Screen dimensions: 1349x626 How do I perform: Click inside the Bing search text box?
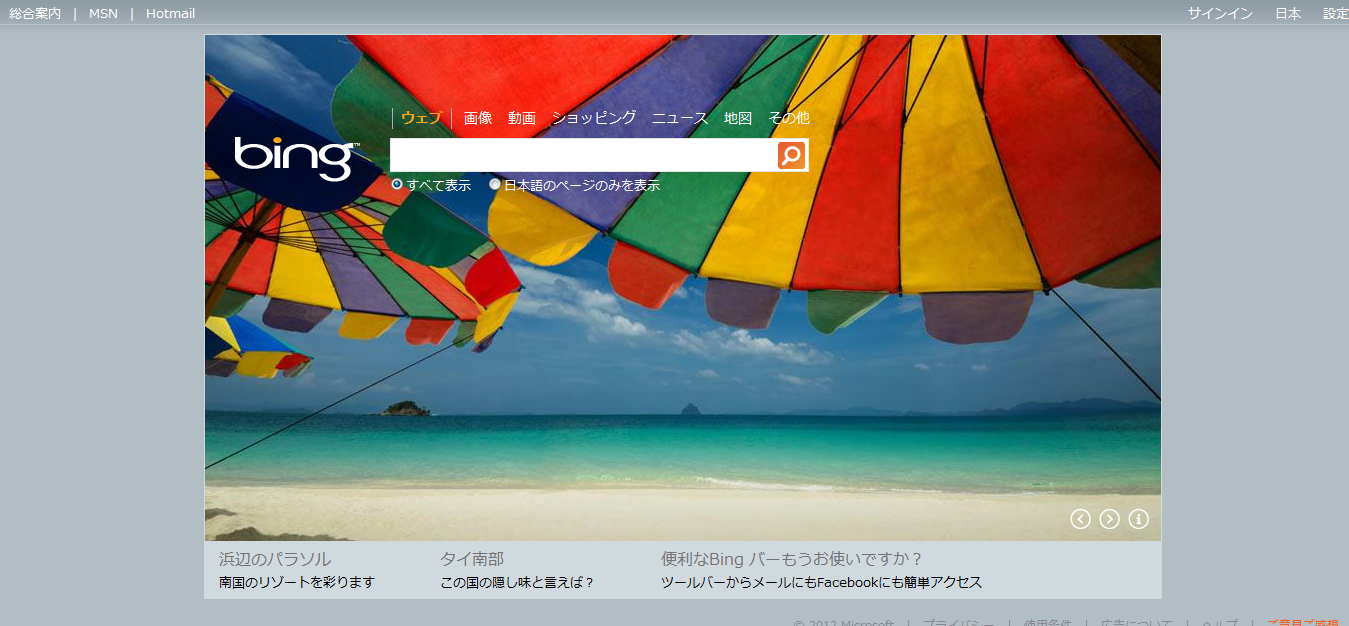tap(582, 155)
